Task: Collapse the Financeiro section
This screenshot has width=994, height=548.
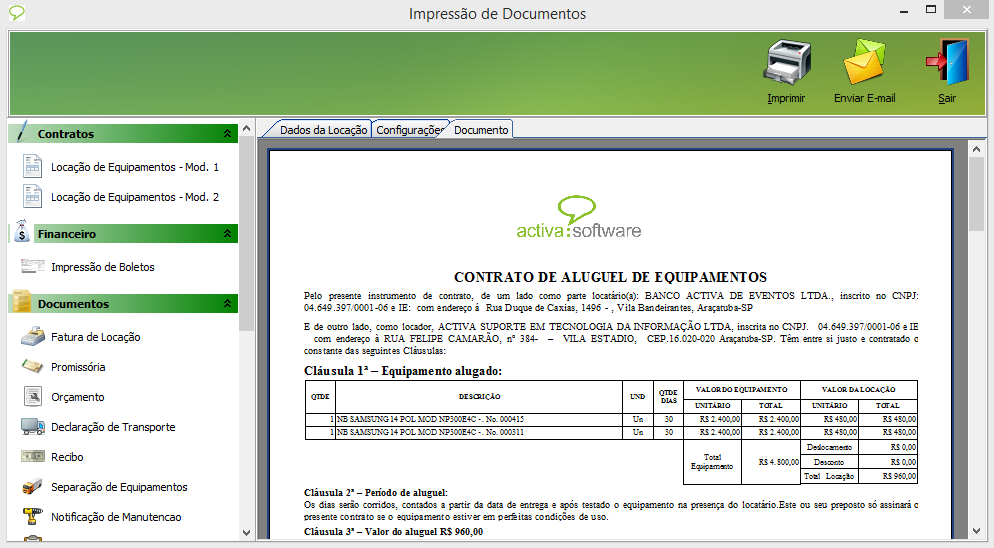Action: pos(227,234)
